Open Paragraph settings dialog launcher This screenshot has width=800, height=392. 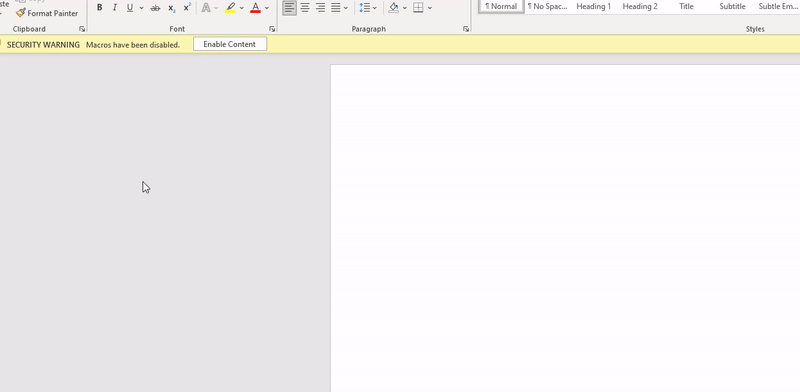click(x=466, y=29)
